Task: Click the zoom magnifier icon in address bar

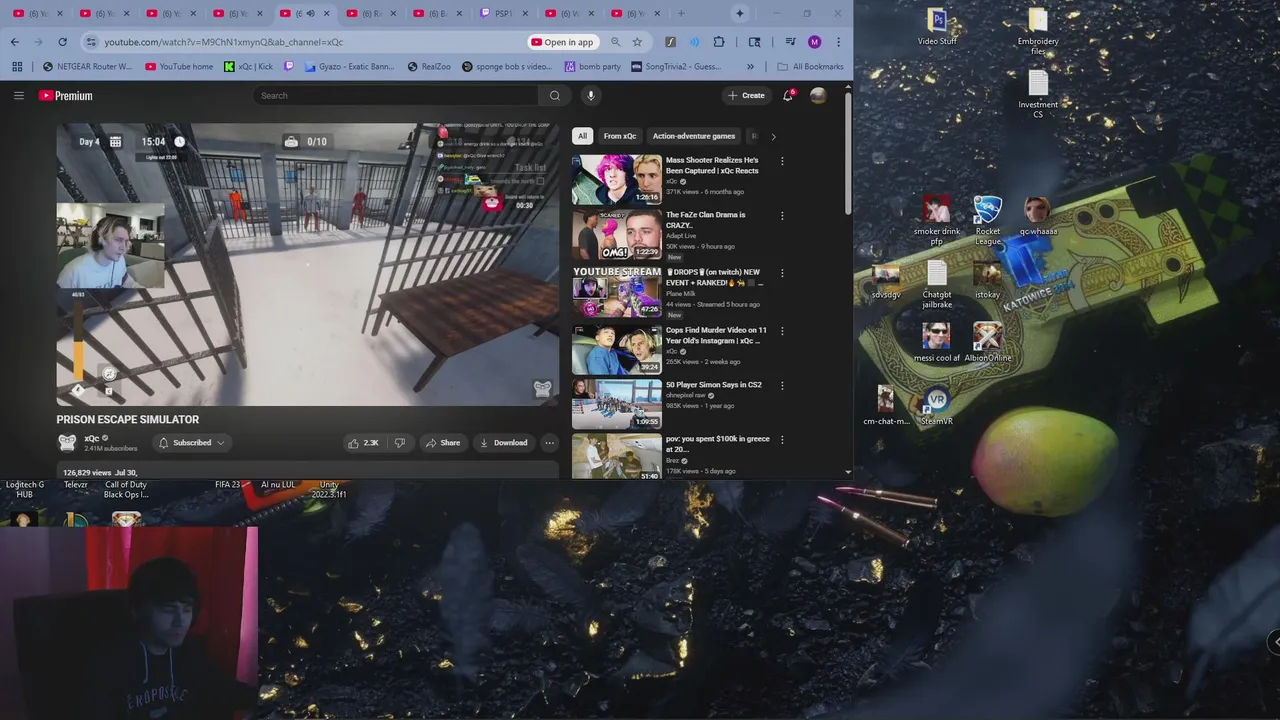Action: point(615,42)
